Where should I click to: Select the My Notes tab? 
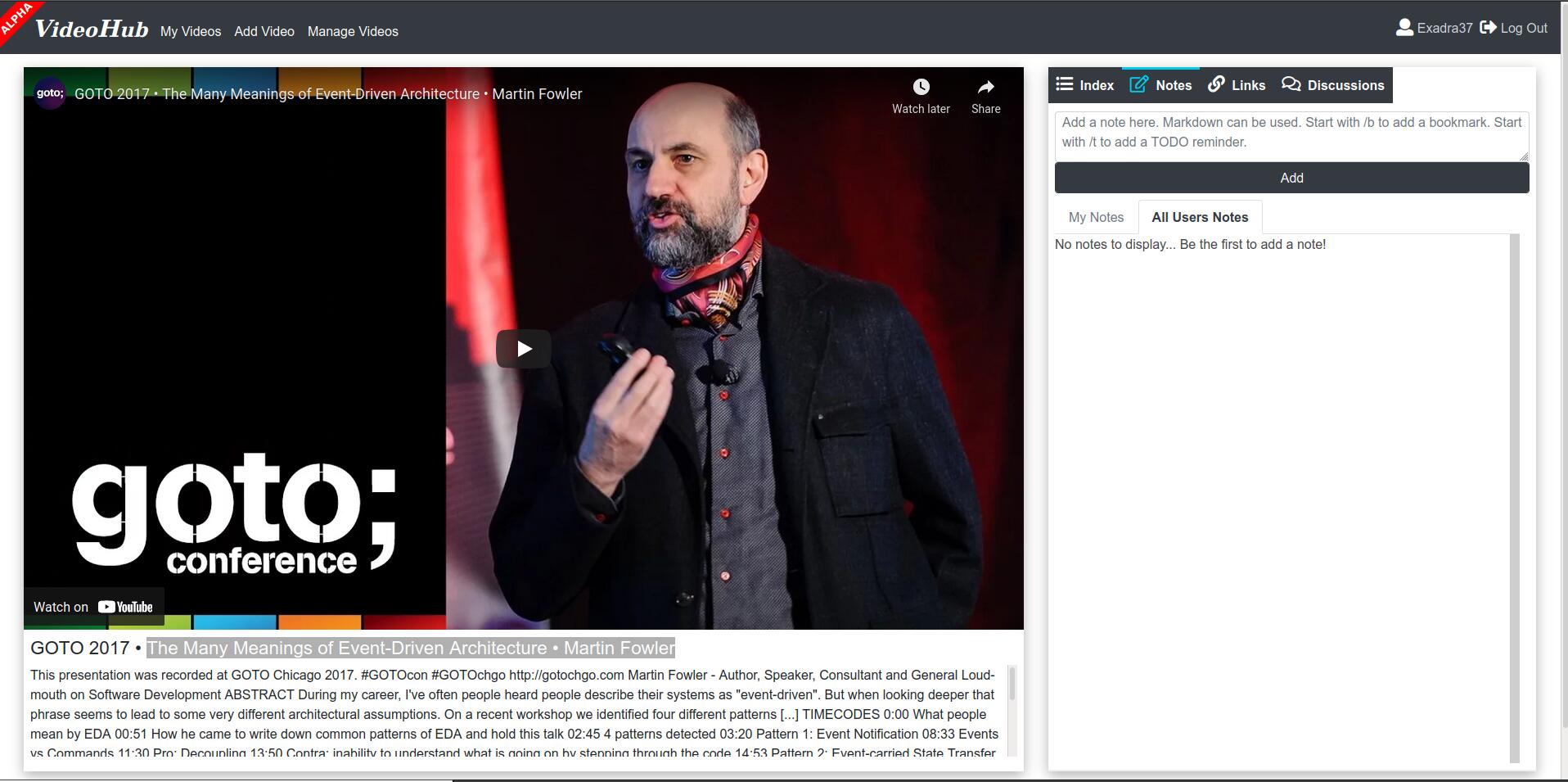(1096, 217)
